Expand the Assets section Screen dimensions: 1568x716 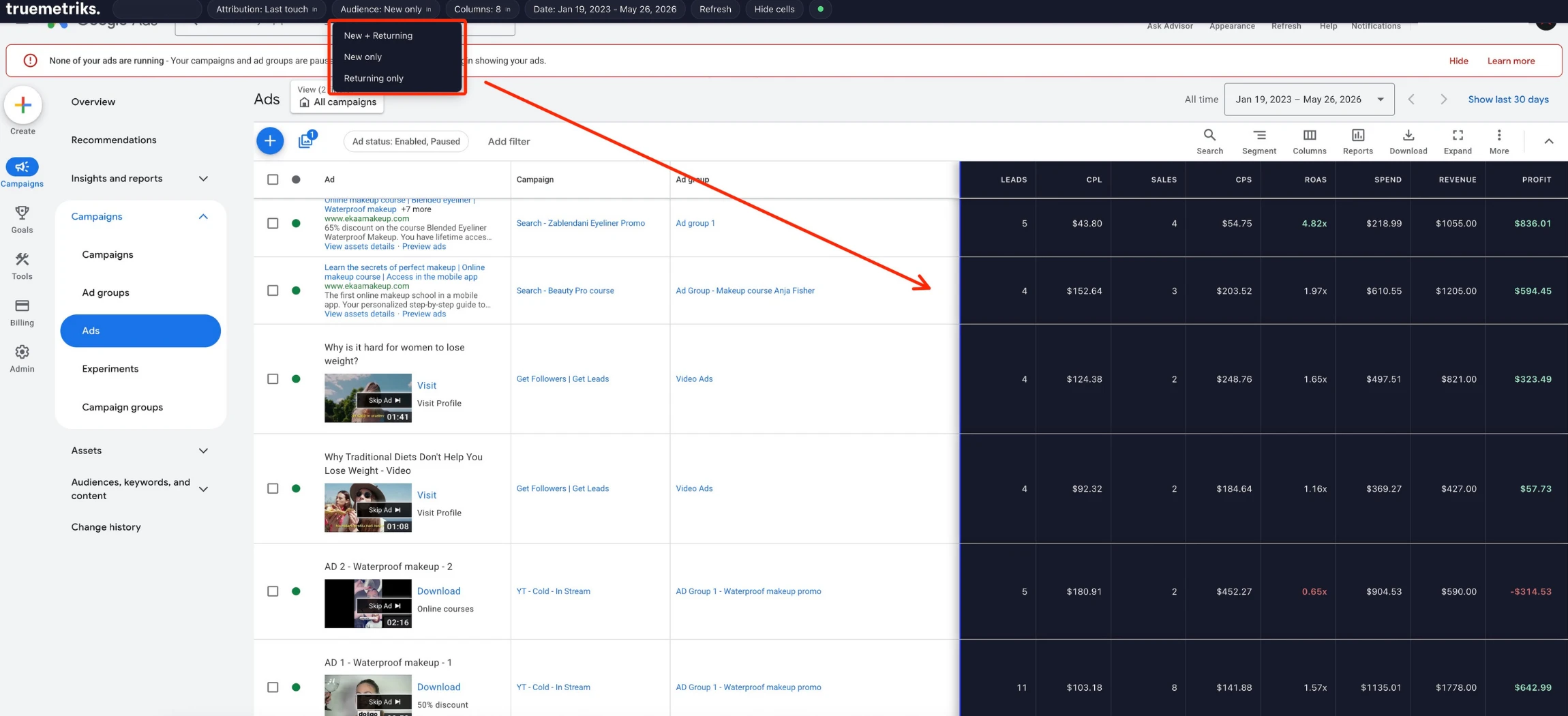[x=203, y=451]
